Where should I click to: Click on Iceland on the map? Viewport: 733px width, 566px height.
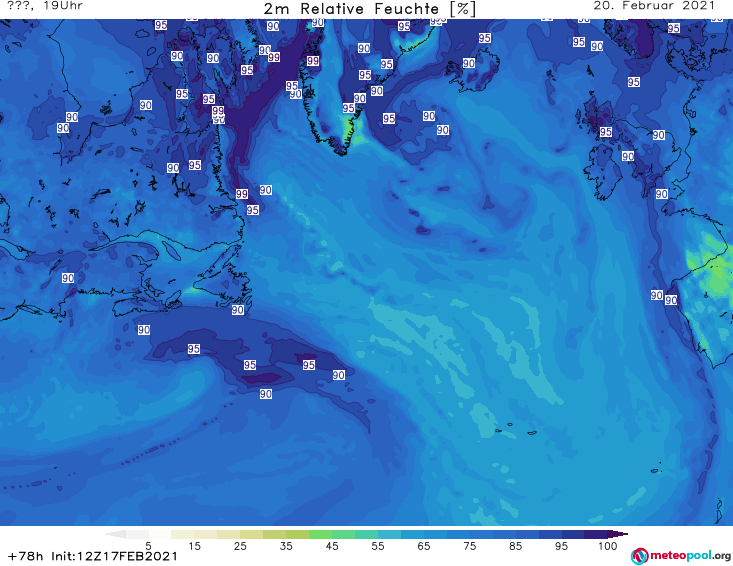[x=473, y=70]
